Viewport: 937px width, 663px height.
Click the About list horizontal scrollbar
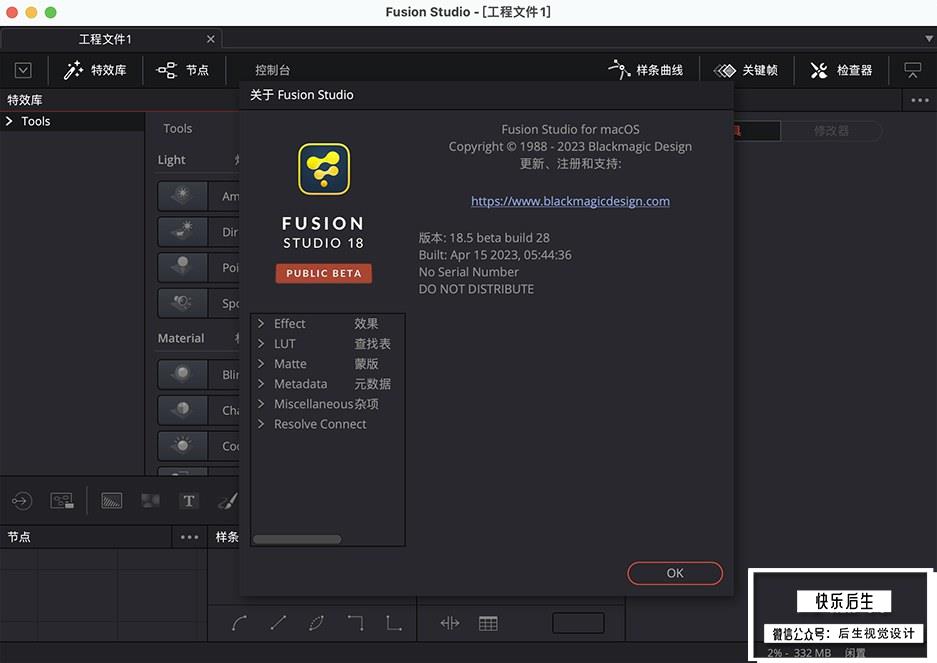pyautogui.click(x=297, y=539)
